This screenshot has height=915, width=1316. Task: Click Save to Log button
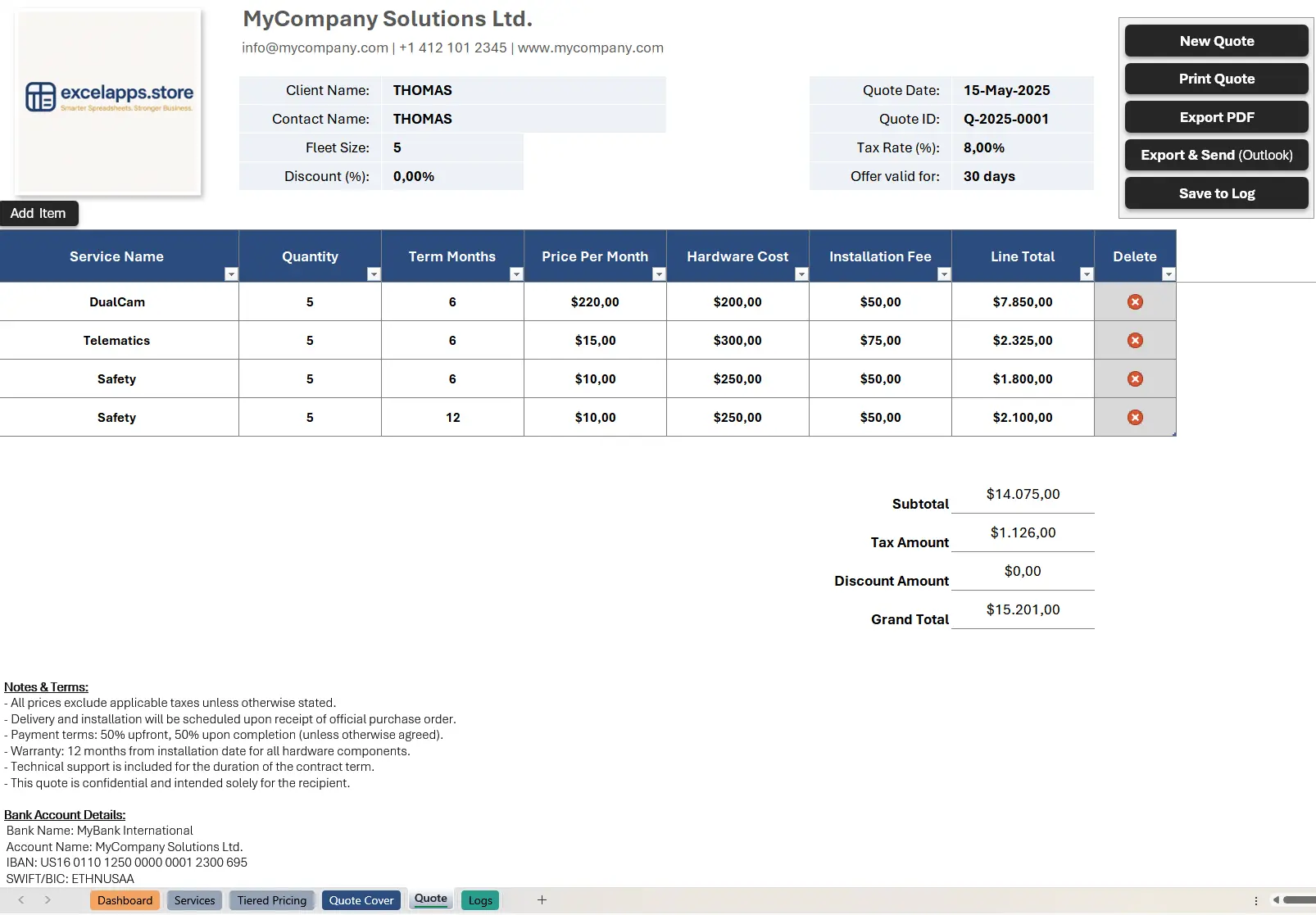pyautogui.click(x=1216, y=193)
